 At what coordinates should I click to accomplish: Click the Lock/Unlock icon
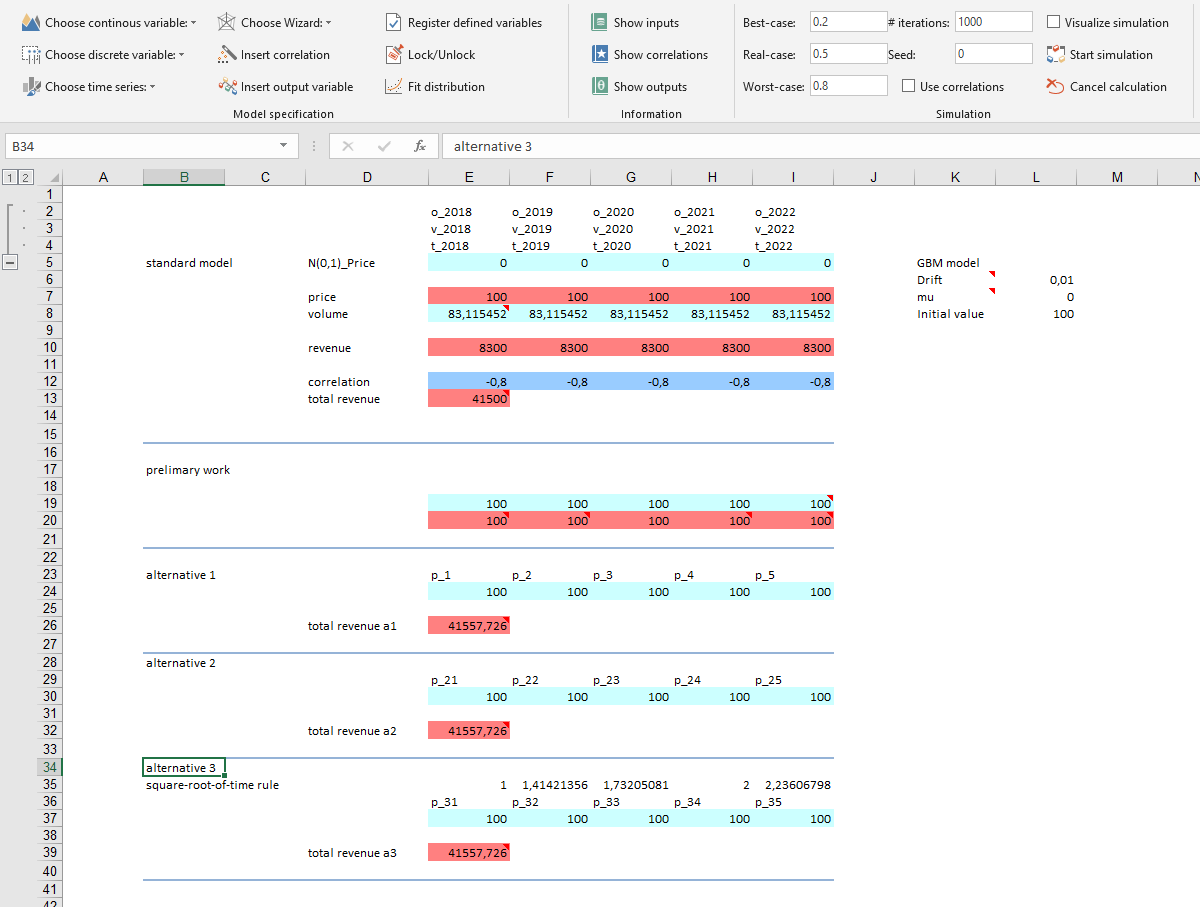click(394, 55)
